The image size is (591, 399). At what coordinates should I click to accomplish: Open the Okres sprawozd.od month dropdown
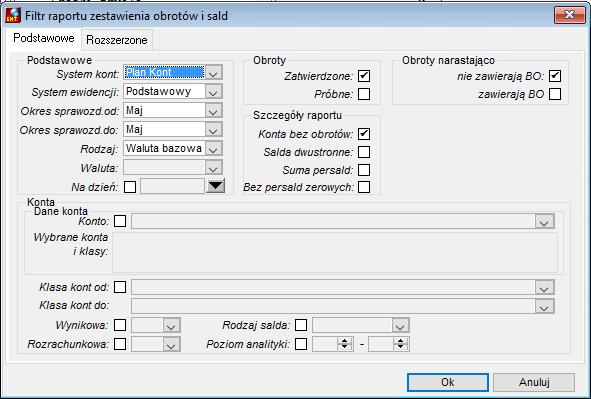(213, 110)
